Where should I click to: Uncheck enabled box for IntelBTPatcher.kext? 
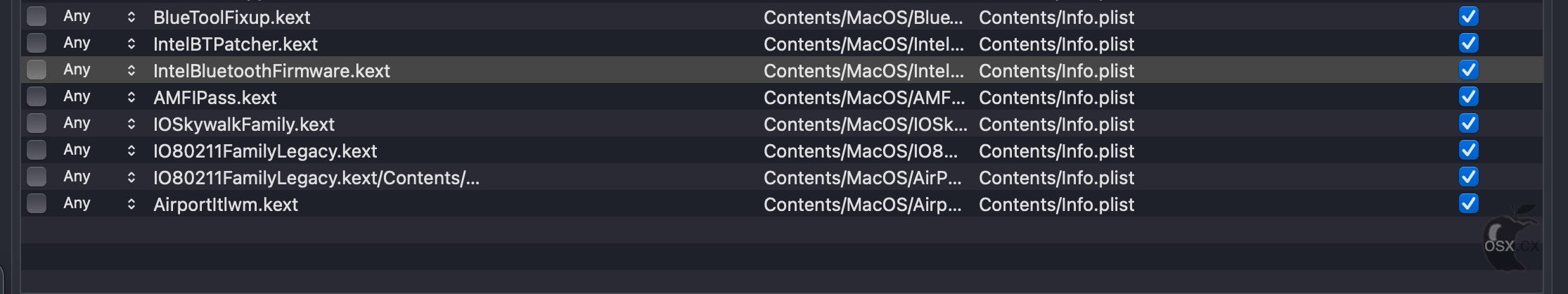pyautogui.click(x=1468, y=43)
